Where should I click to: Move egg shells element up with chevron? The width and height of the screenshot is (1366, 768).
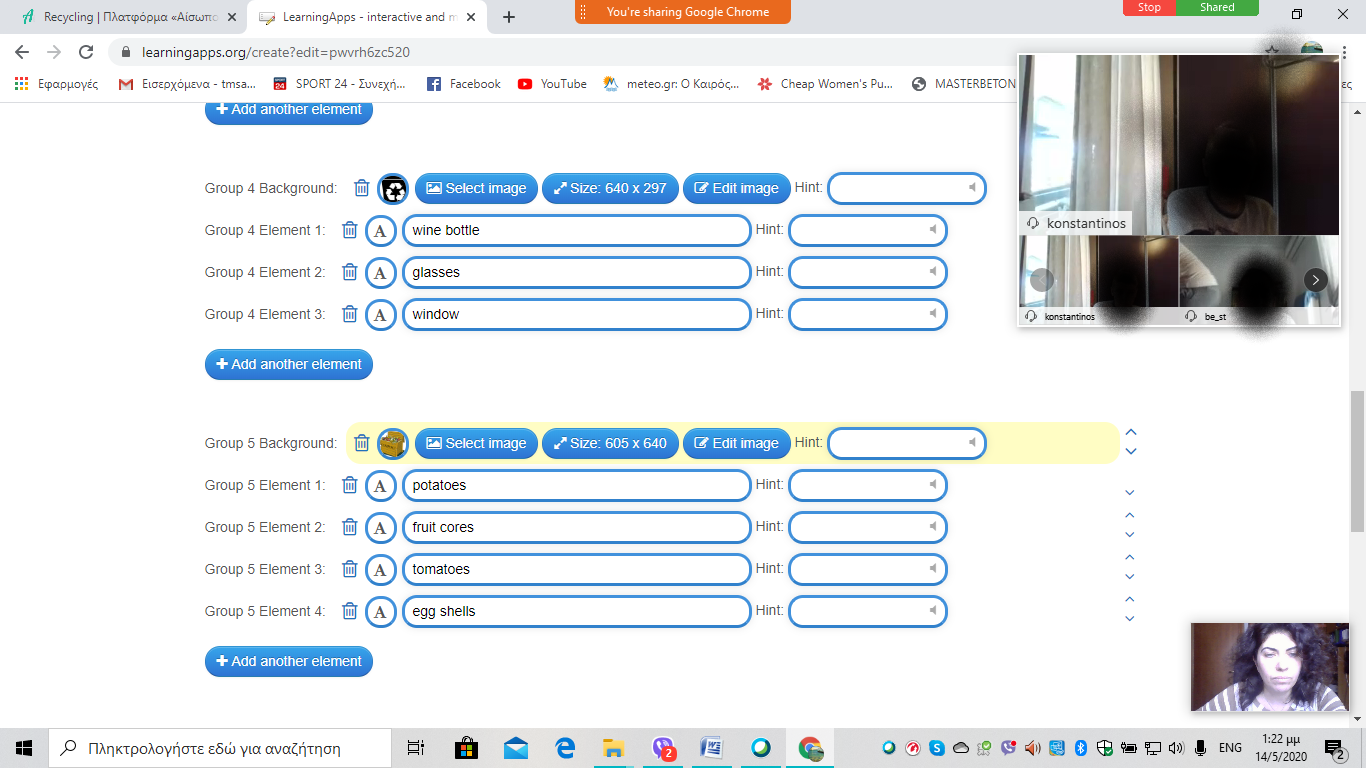1130,600
